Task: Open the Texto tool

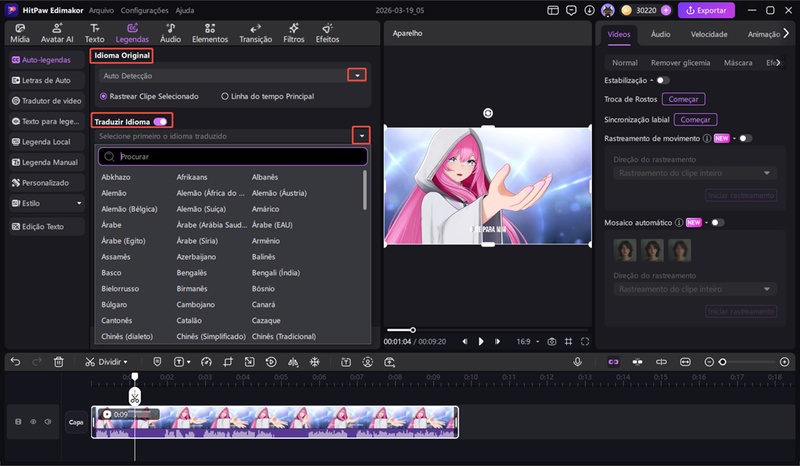Action: point(94,33)
